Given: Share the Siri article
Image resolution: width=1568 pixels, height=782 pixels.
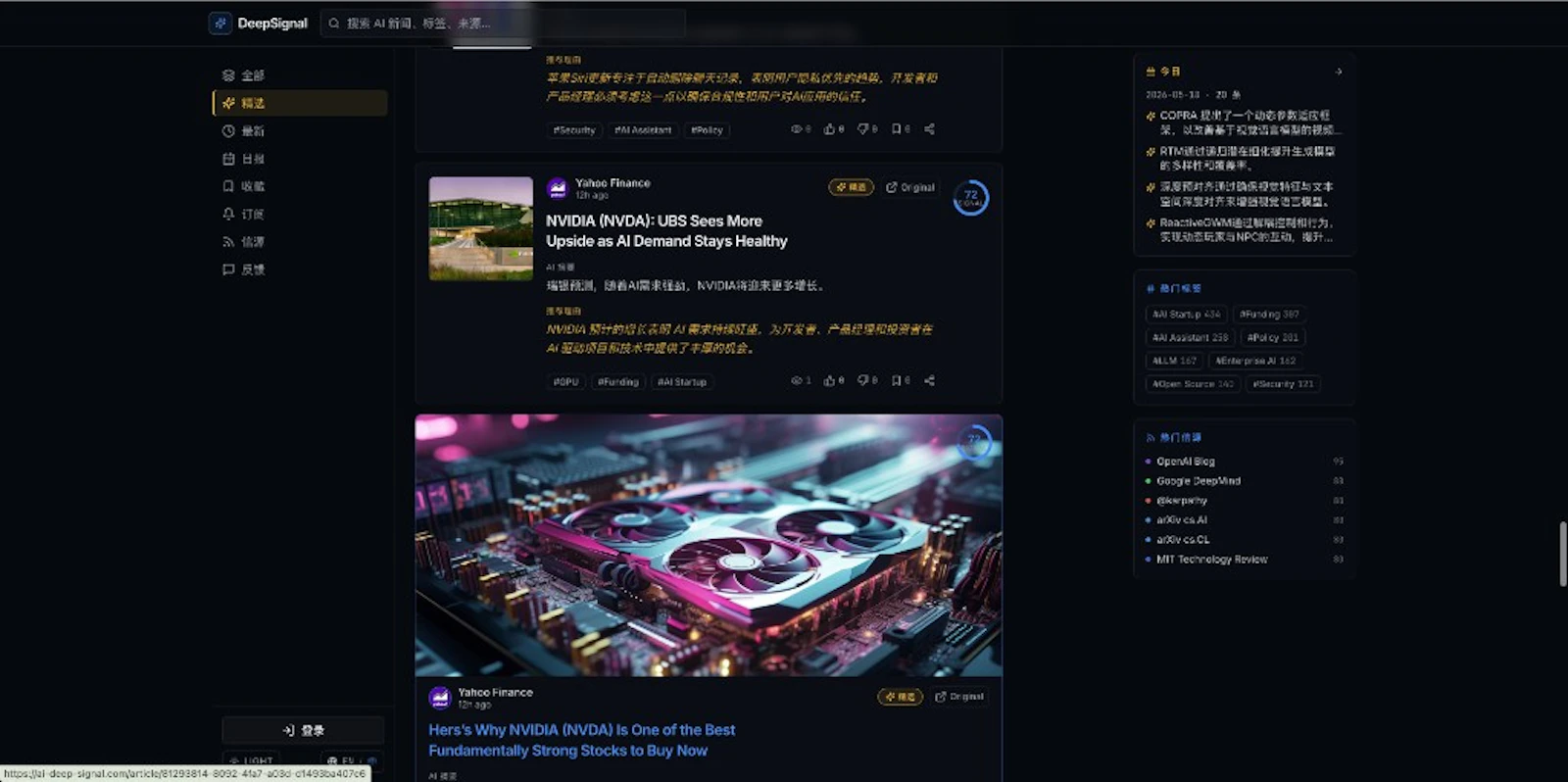Looking at the screenshot, I should [929, 129].
